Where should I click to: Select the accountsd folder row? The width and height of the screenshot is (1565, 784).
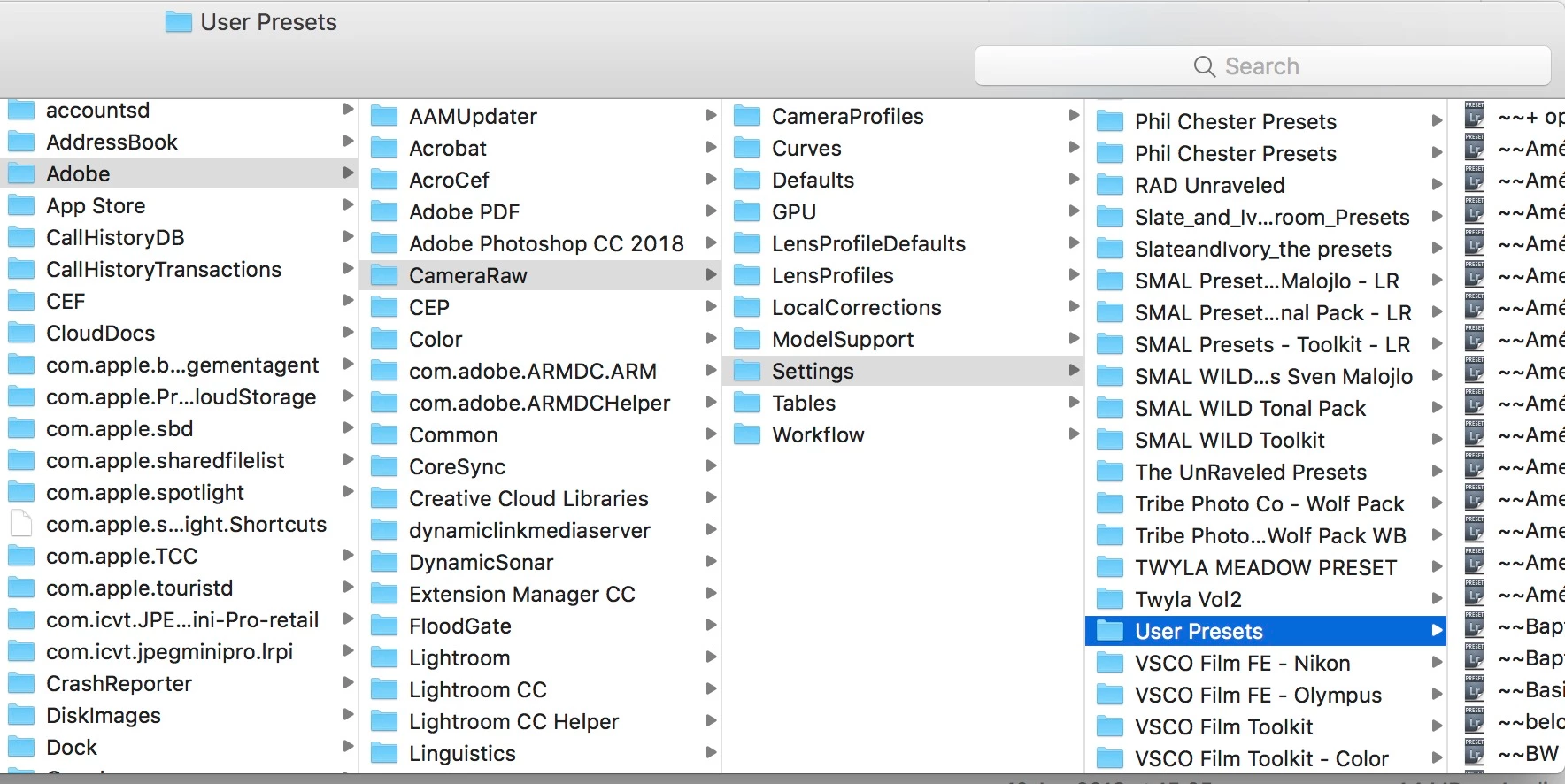click(x=180, y=110)
